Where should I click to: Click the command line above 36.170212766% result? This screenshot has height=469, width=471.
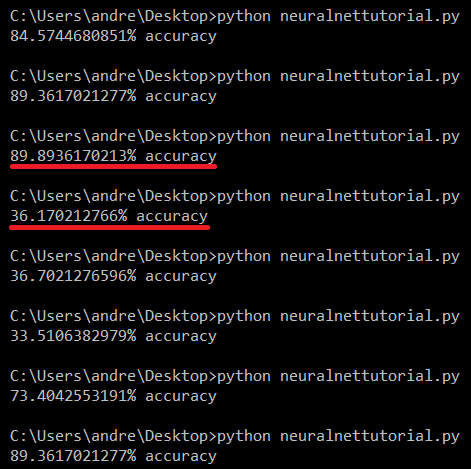pos(235,196)
